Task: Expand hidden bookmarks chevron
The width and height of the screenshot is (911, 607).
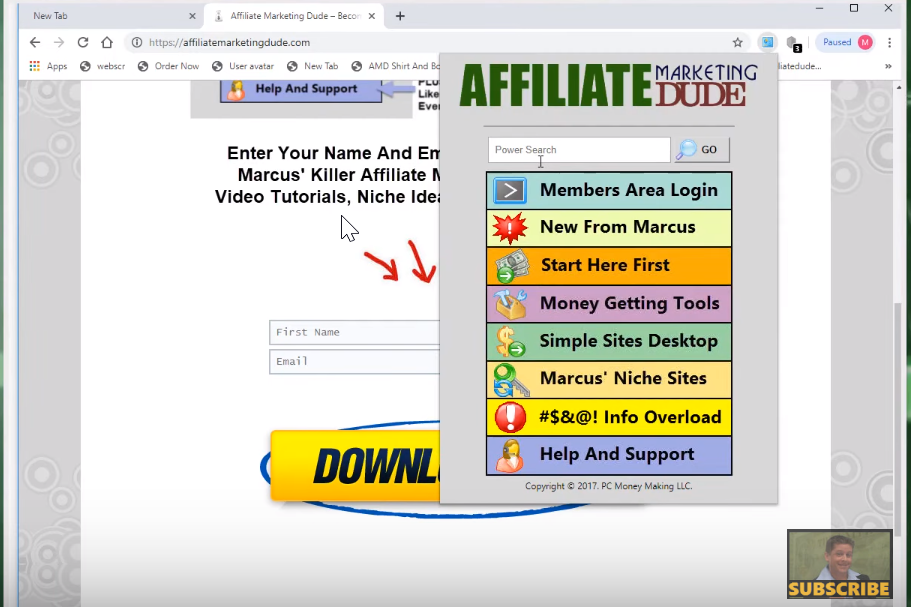Action: (888, 66)
